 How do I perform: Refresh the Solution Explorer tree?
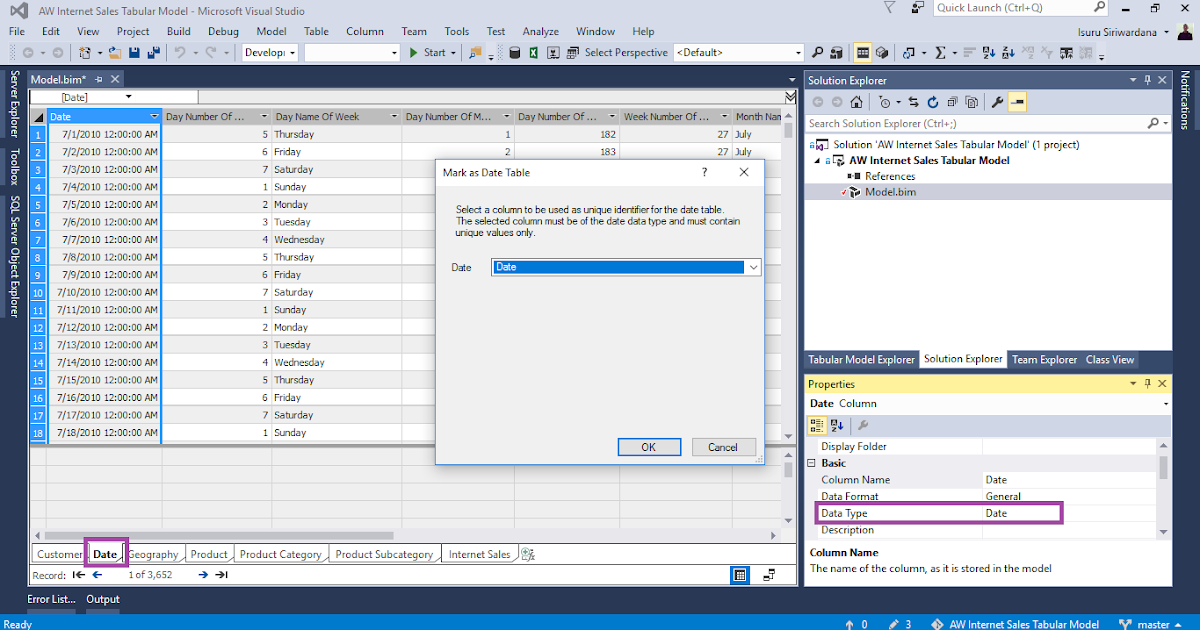933,101
